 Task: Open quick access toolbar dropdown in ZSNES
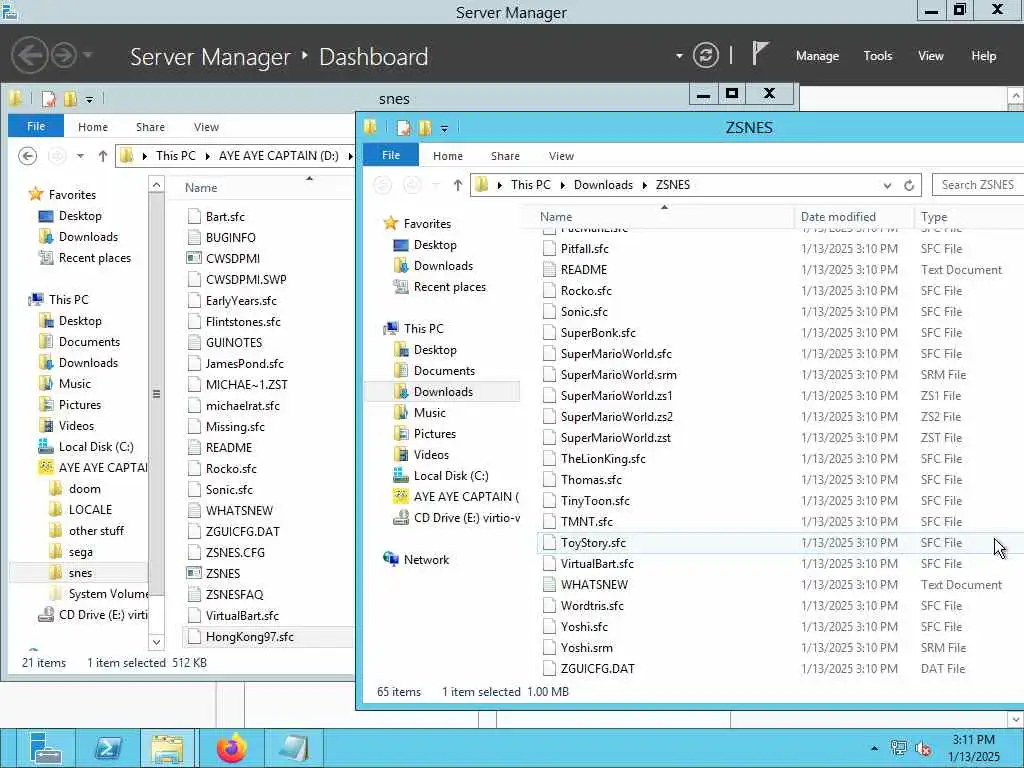444,129
